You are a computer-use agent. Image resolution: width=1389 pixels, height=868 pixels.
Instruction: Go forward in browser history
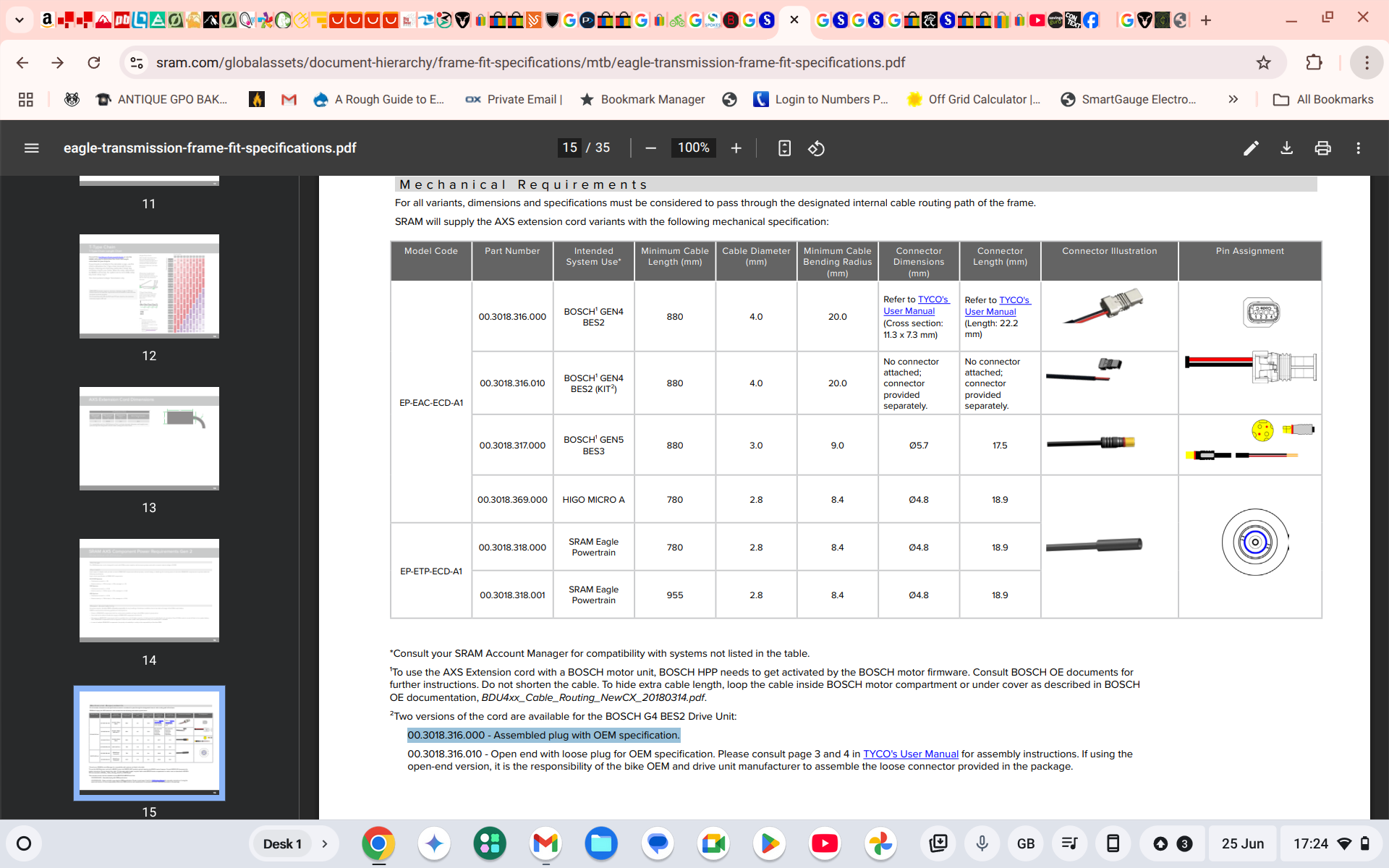pyautogui.click(x=58, y=63)
